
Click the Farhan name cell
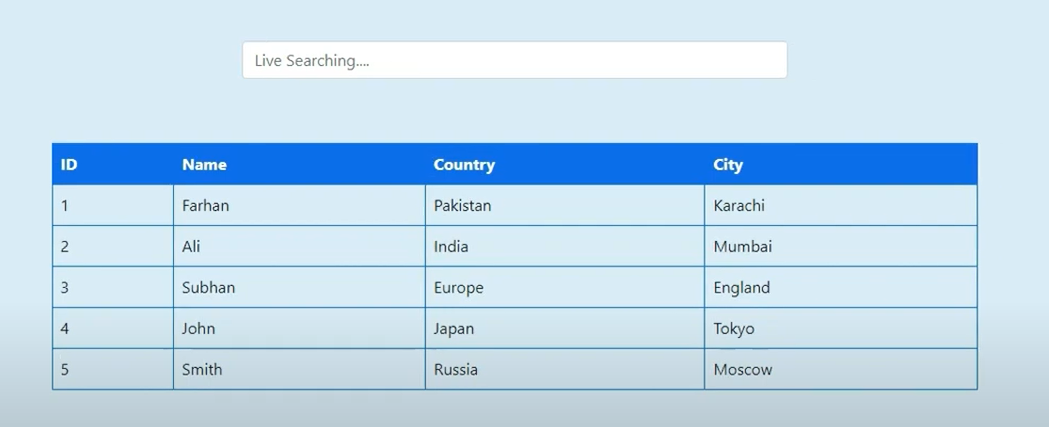coord(299,205)
